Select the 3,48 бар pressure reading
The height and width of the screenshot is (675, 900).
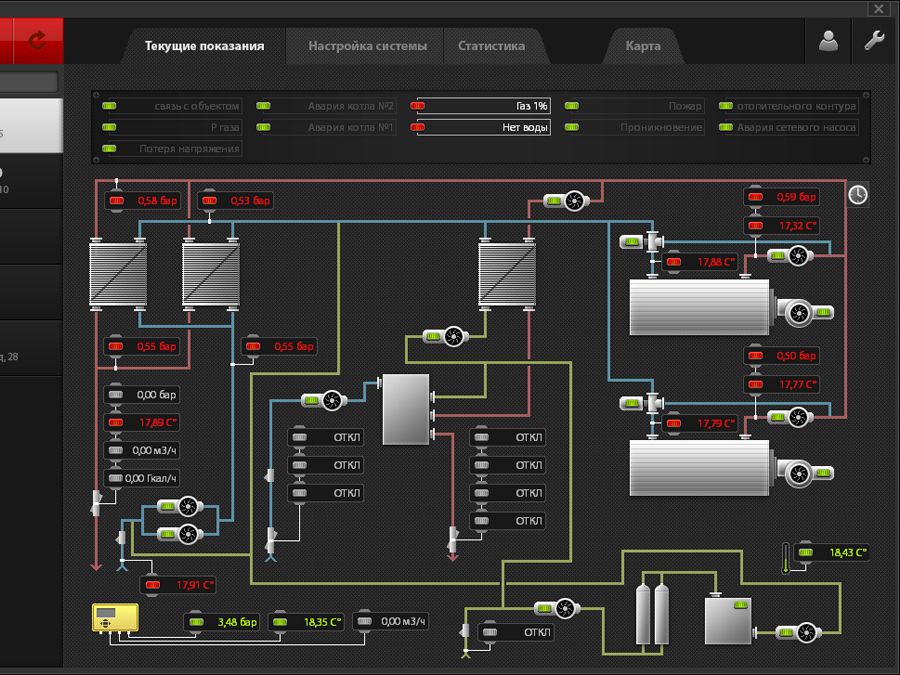(x=225, y=622)
